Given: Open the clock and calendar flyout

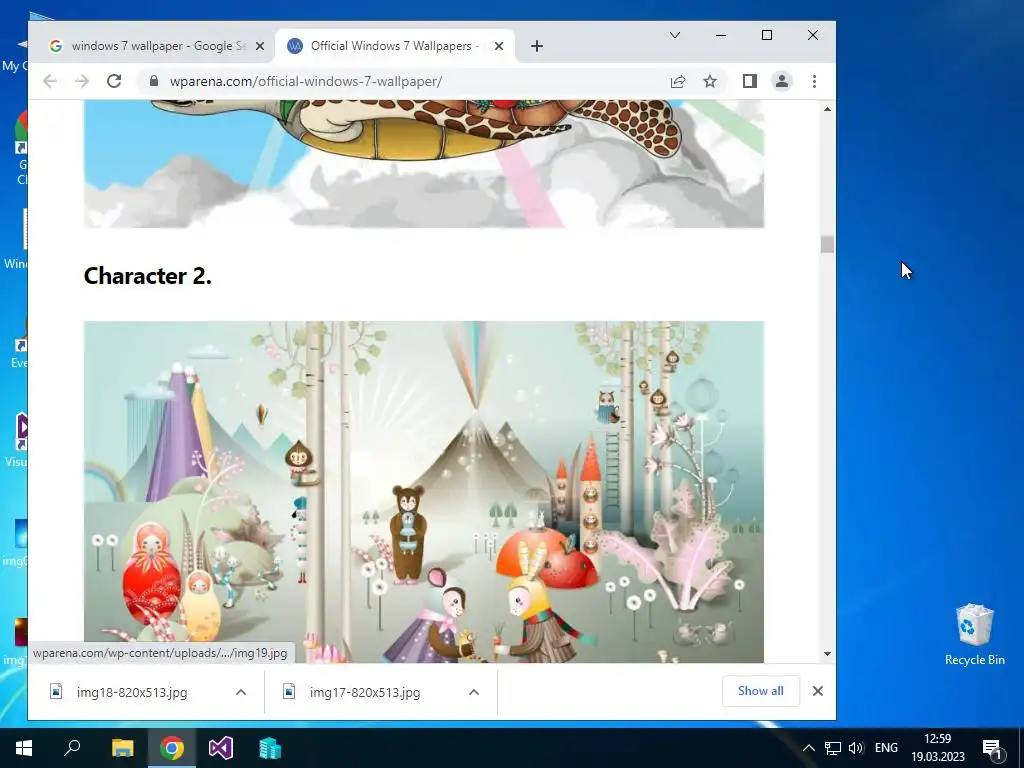Looking at the screenshot, I should (x=938, y=748).
